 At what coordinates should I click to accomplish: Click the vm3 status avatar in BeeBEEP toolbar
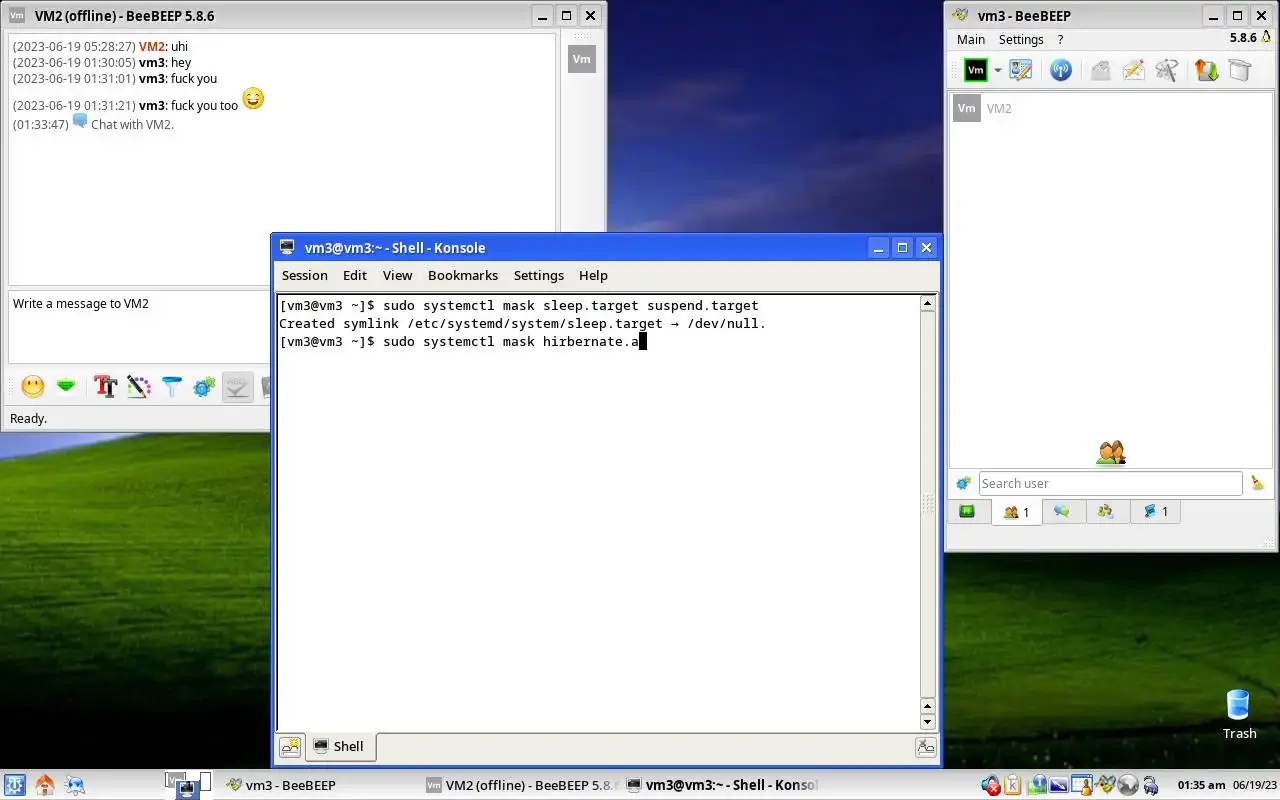tap(975, 70)
